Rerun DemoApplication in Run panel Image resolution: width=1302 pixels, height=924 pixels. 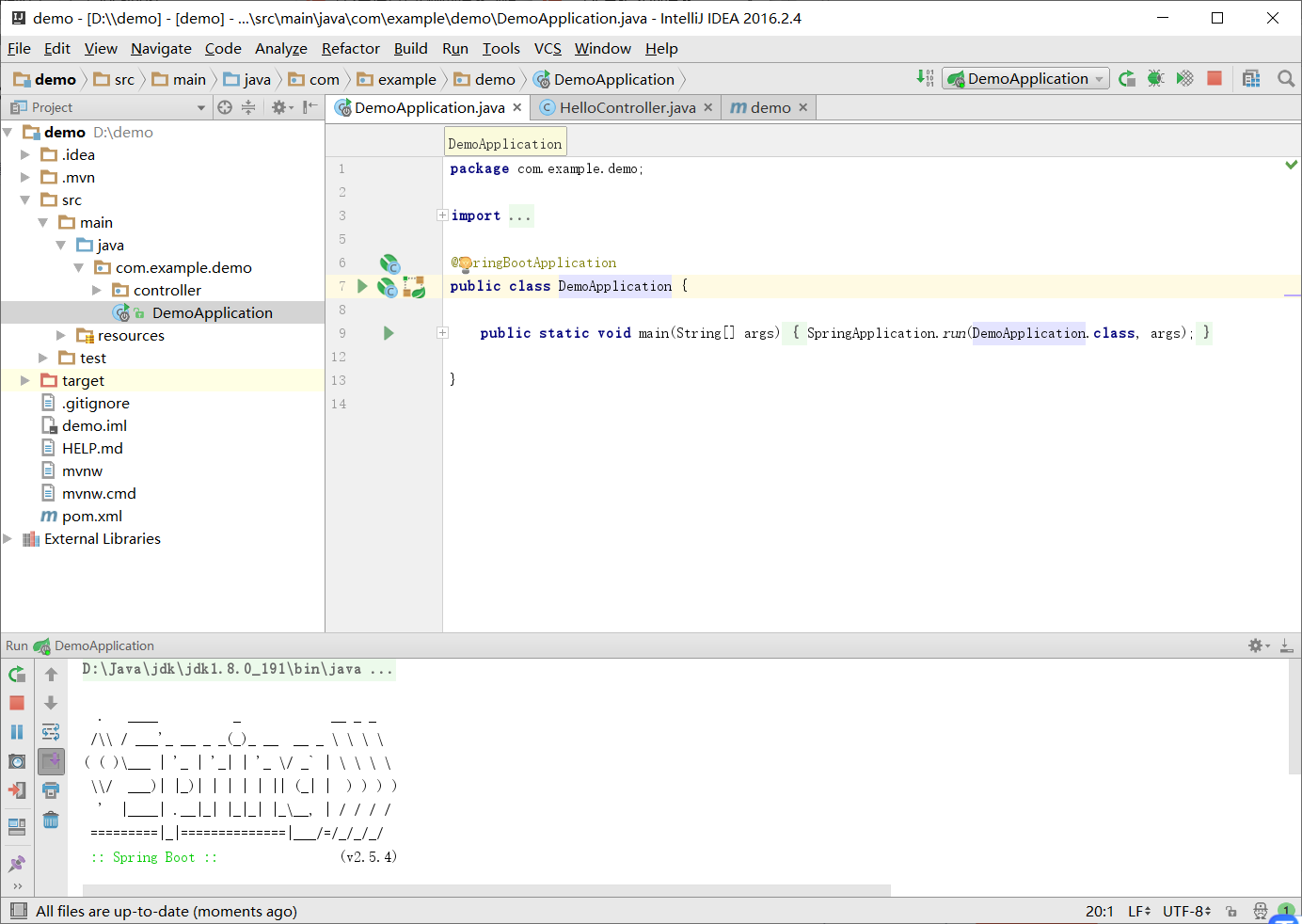coord(17,674)
